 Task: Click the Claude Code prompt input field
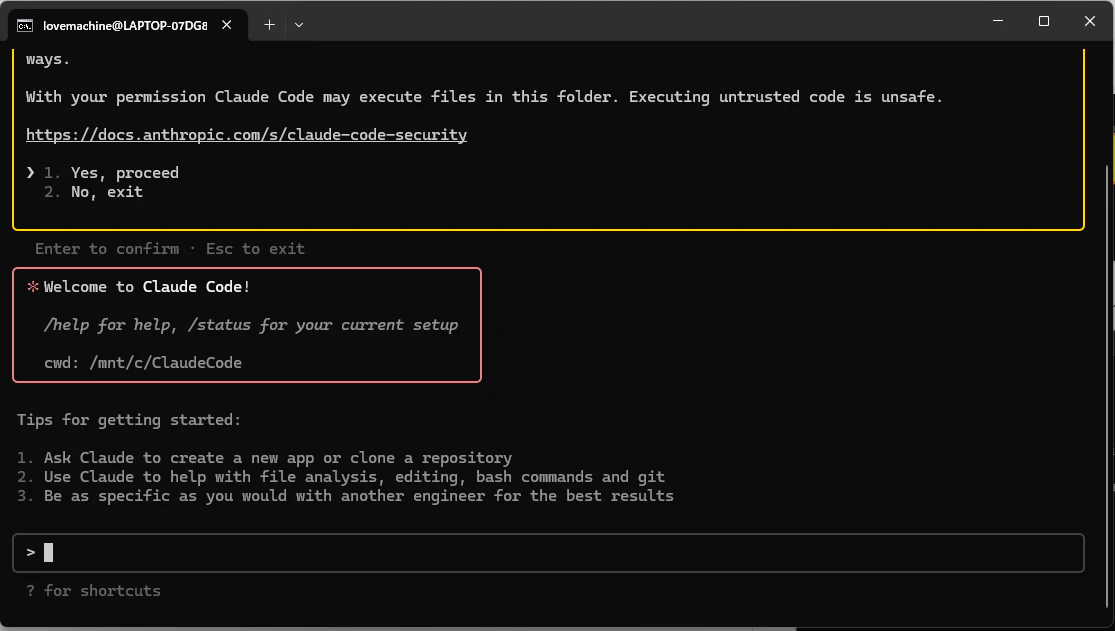[548, 553]
